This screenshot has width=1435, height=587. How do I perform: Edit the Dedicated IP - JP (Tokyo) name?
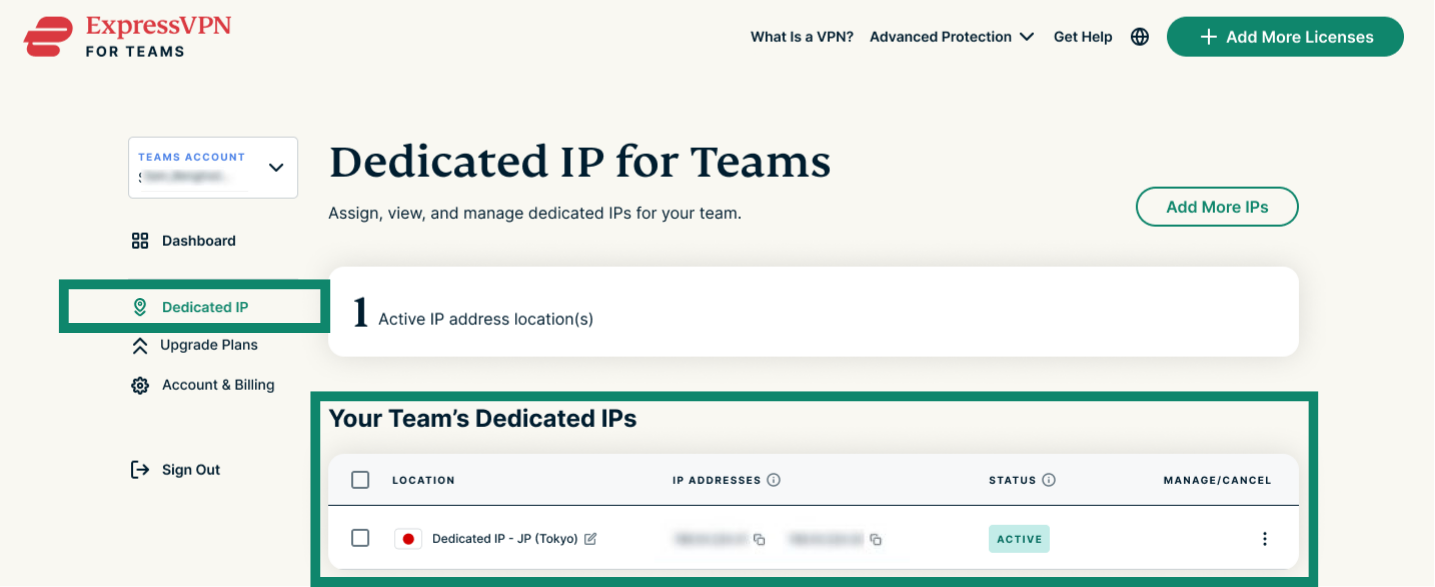point(590,539)
